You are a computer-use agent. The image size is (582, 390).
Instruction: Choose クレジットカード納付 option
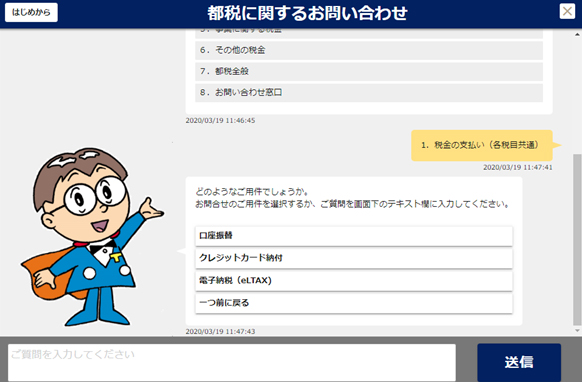[x=354, y=258]
